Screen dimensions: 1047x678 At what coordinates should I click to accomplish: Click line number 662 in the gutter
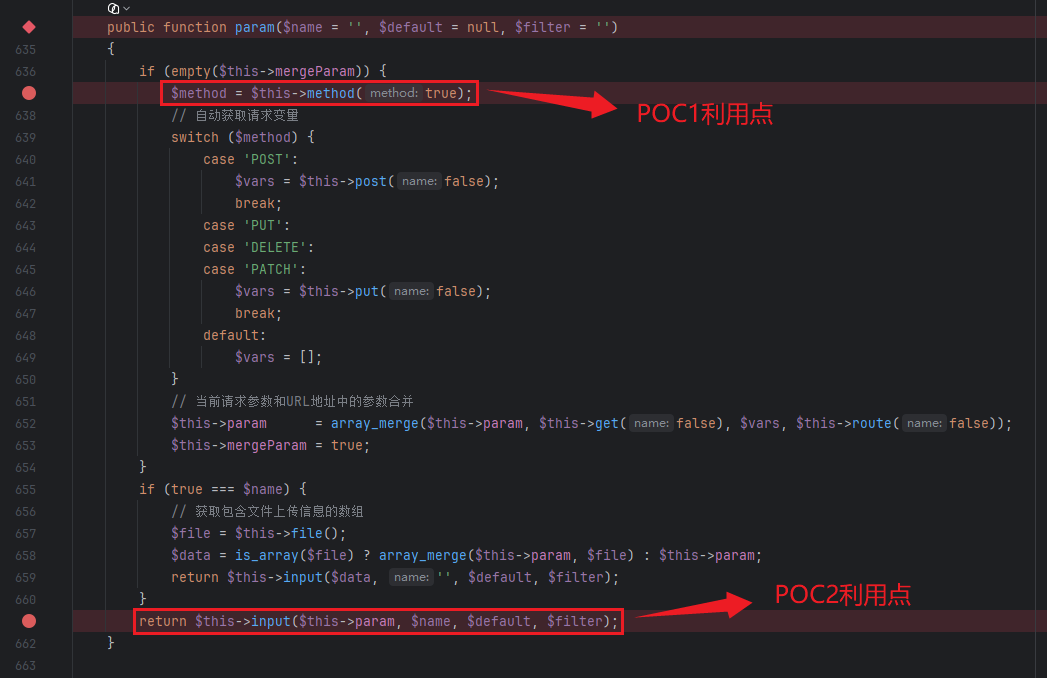[x=25, y=644]
